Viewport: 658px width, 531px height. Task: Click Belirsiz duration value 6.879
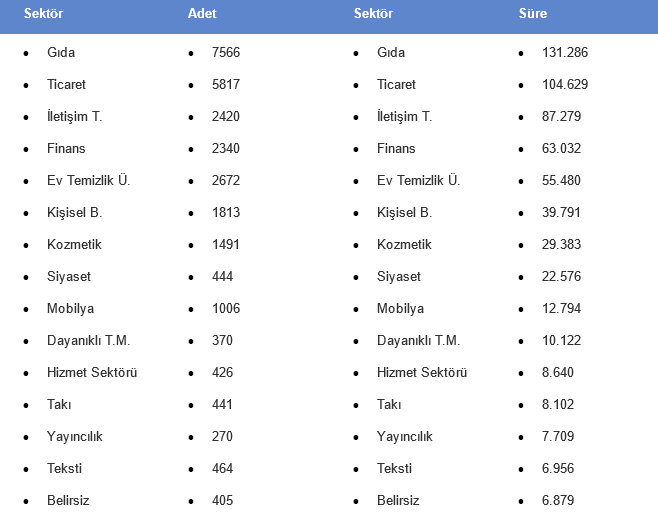pyautogui.click(x=558, y=500)
